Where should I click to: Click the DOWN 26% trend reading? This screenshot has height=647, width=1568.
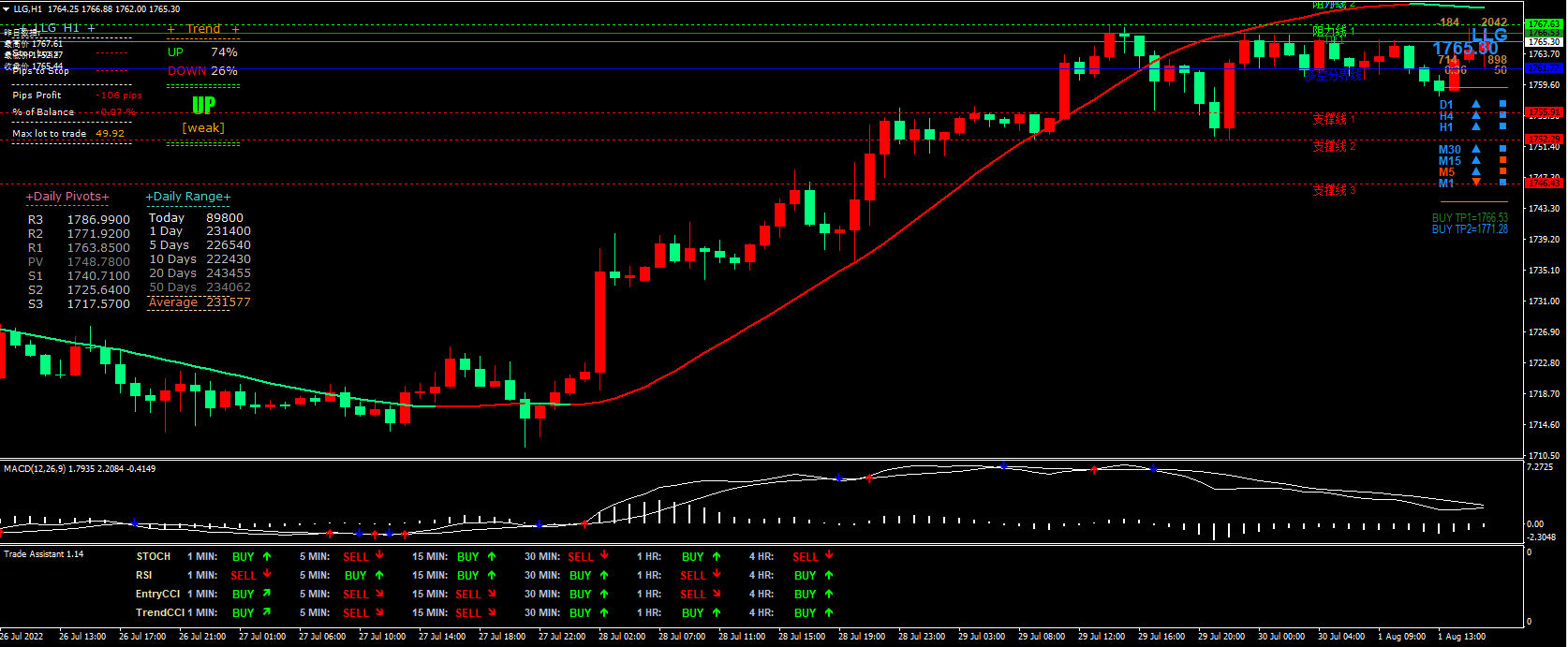202,71
